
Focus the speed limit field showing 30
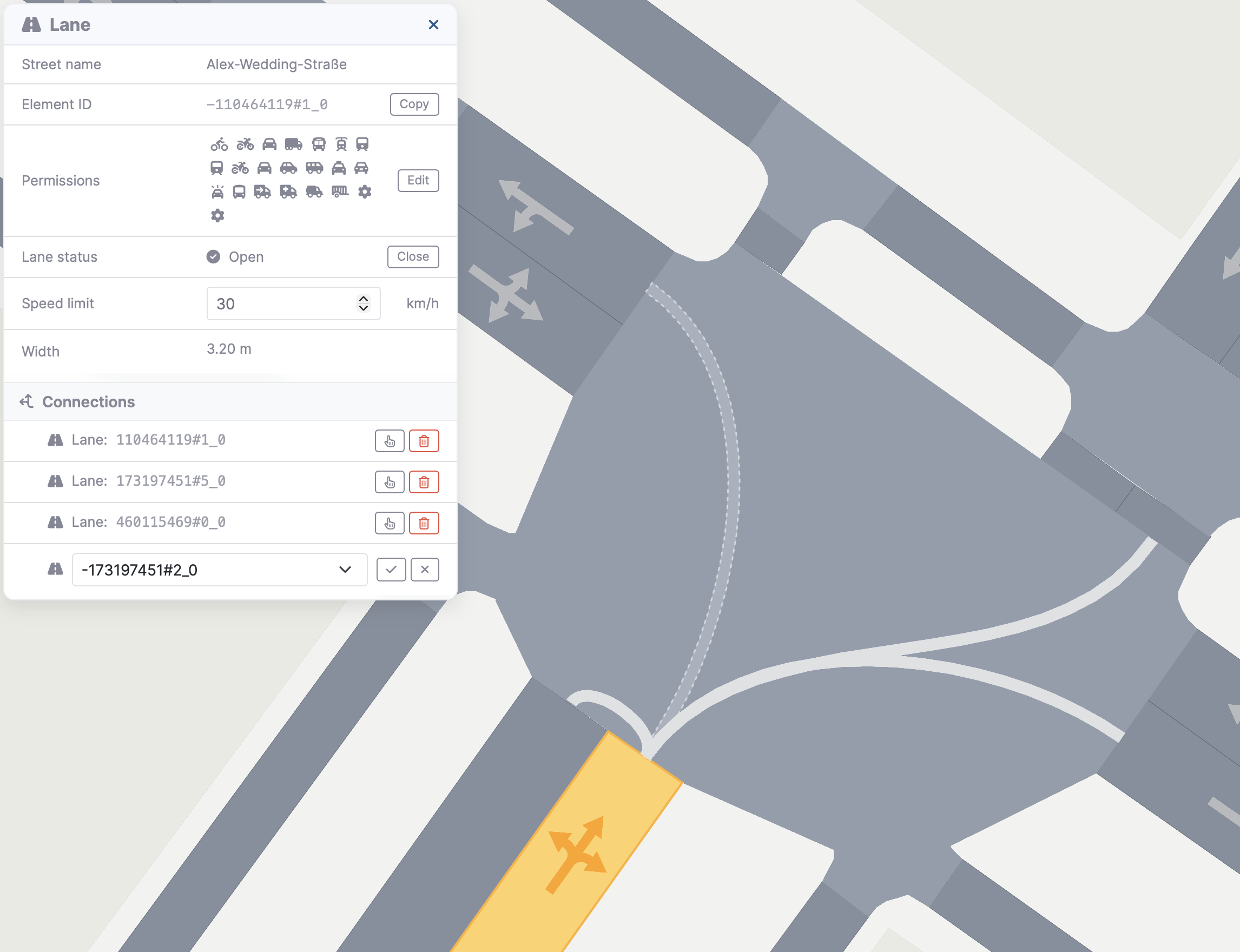294,304
